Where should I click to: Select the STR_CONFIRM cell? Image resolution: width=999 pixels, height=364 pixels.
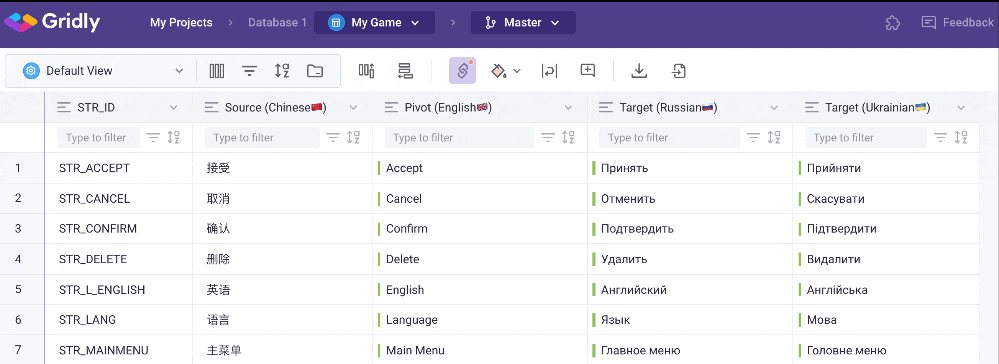coord(119,229)
